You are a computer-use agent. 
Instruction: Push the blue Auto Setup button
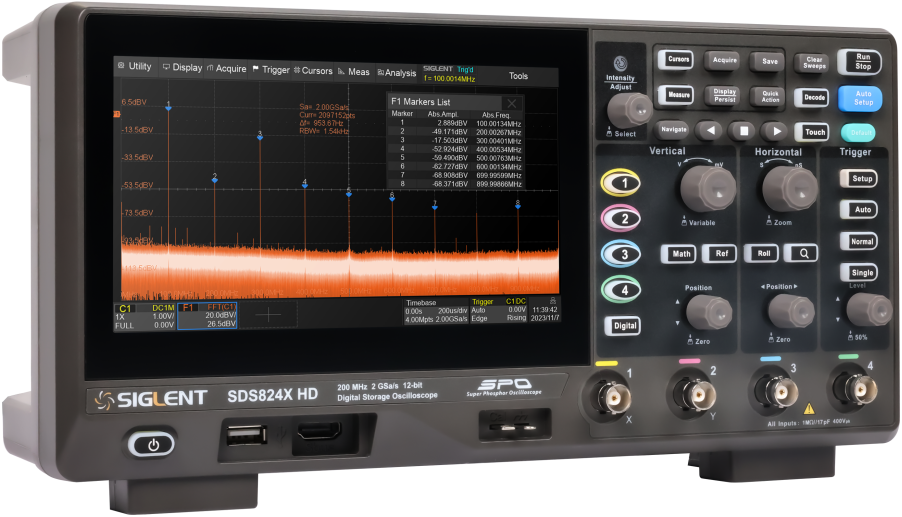click(x=862, y=98)
